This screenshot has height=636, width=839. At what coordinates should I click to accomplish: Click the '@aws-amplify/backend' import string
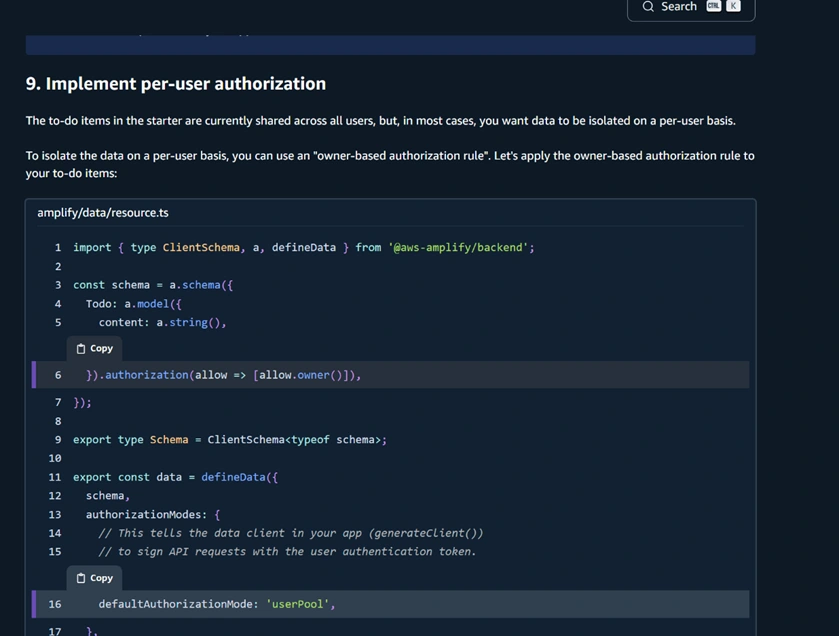[x=460, y=247]
